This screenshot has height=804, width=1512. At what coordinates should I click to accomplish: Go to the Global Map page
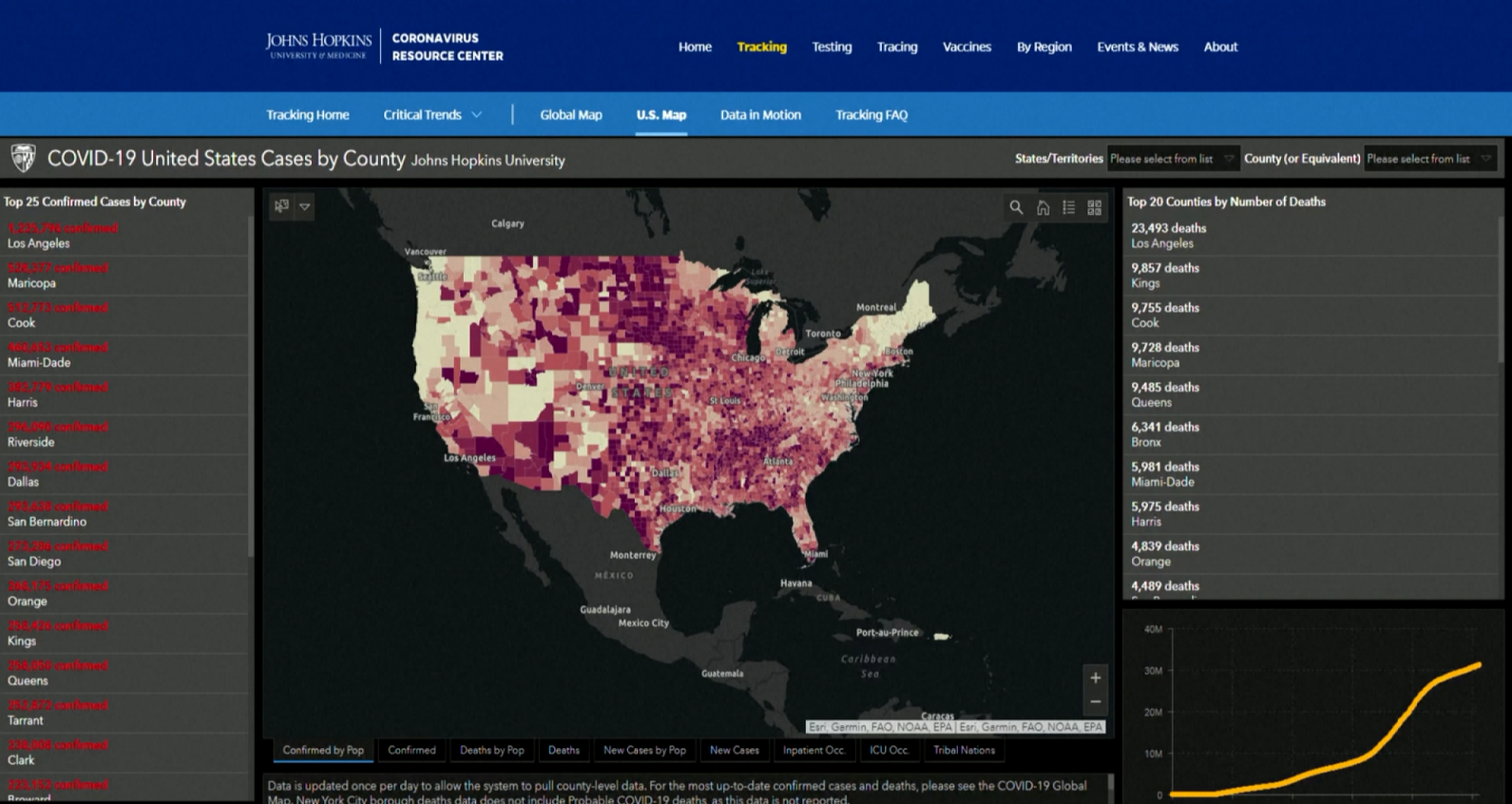571,115
